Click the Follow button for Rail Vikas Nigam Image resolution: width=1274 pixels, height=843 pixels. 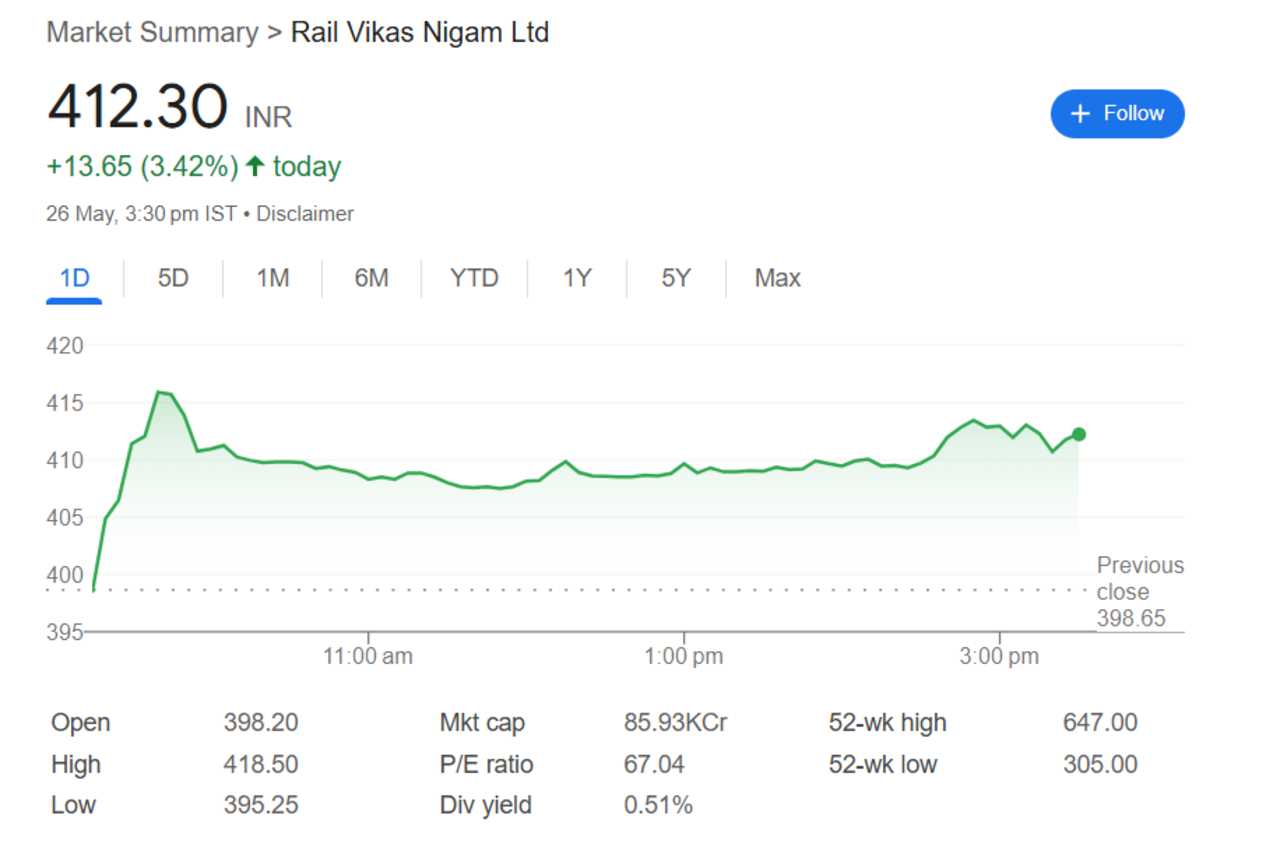click(1117, 114)
